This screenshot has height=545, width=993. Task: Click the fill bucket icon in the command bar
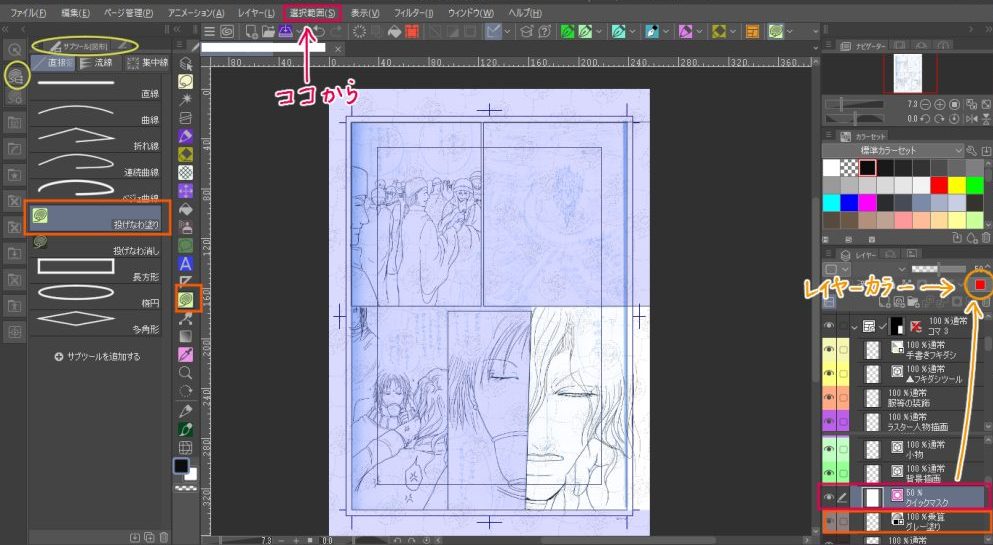pyautogui.click(x=395, y=31)
